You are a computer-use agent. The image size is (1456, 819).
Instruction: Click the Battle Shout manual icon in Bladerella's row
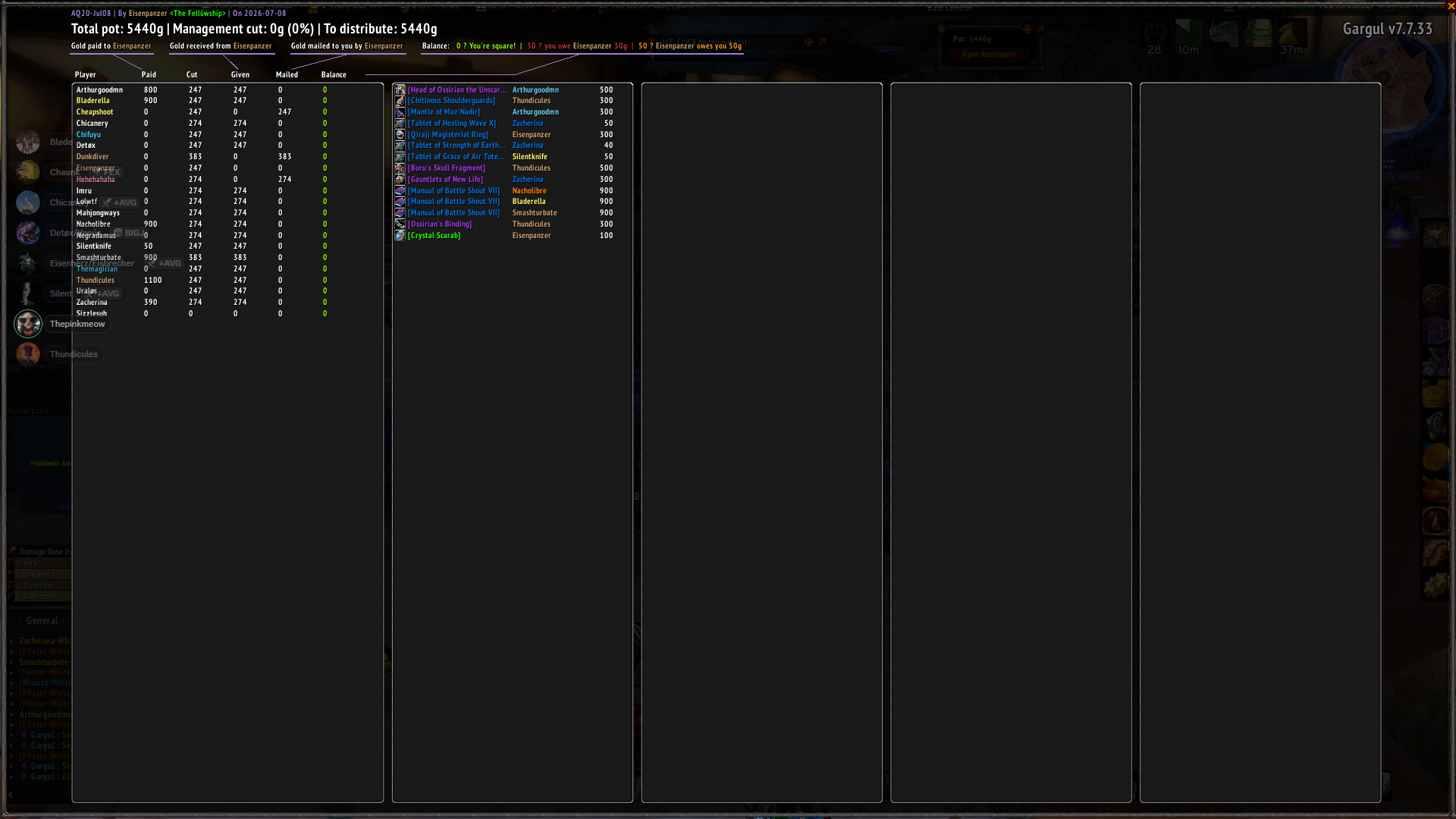pos(400,202)
